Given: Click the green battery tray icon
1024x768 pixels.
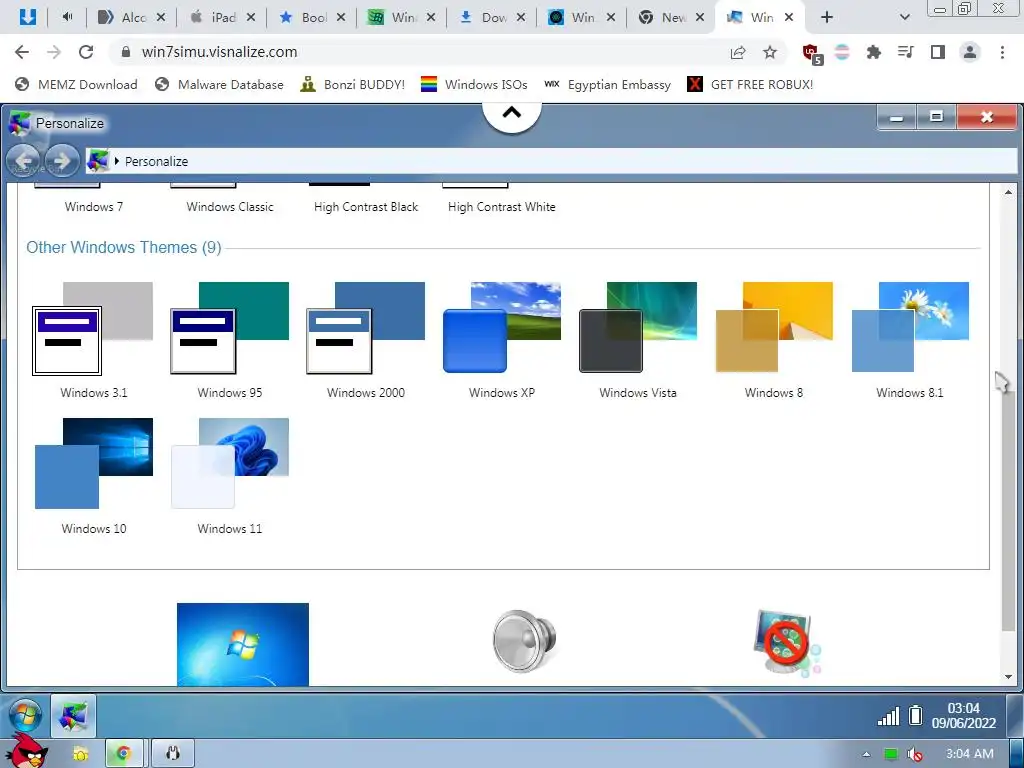Looking at the screenshot, I should pos(891,754).
